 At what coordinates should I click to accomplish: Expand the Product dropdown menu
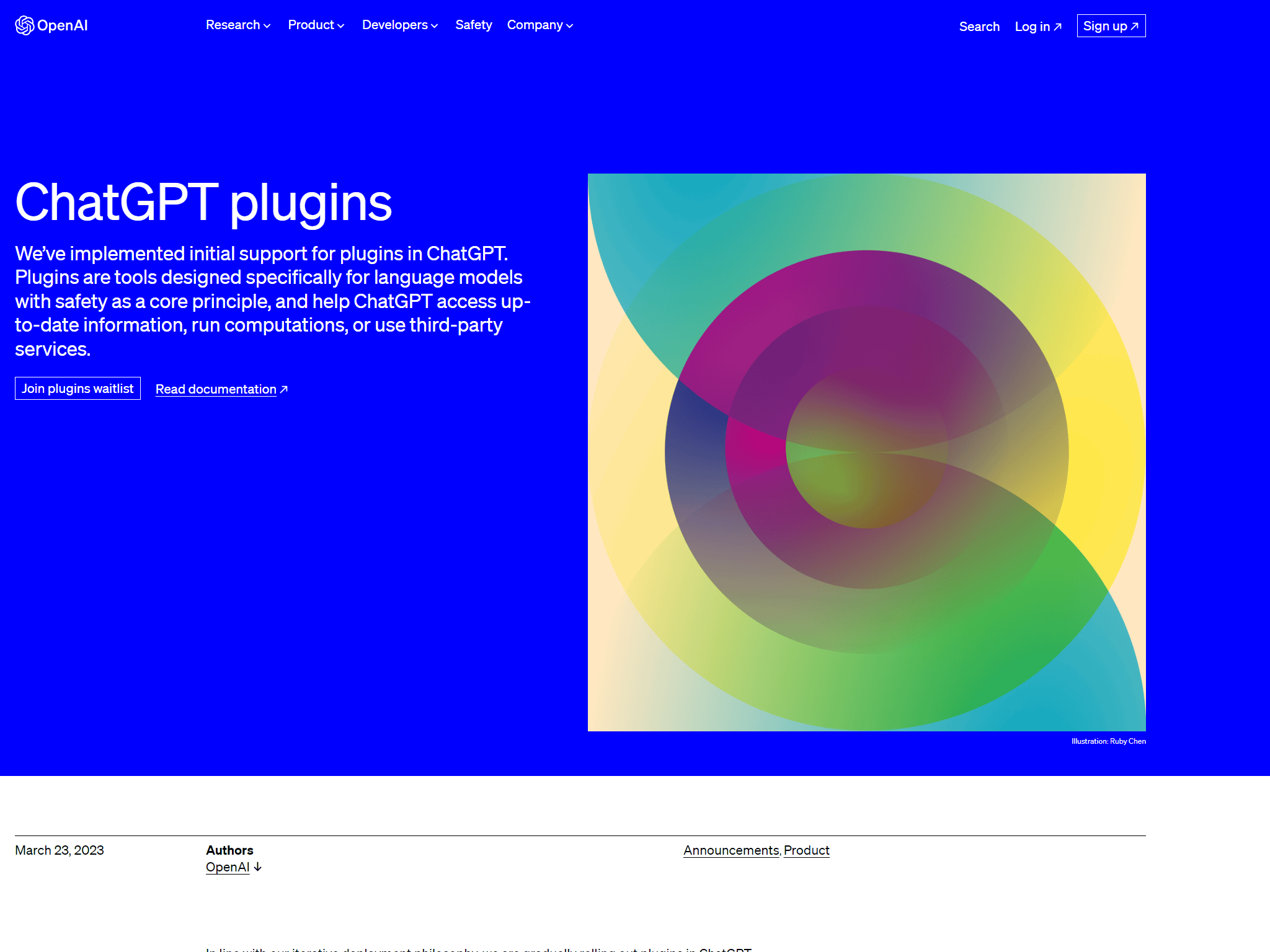316,25
